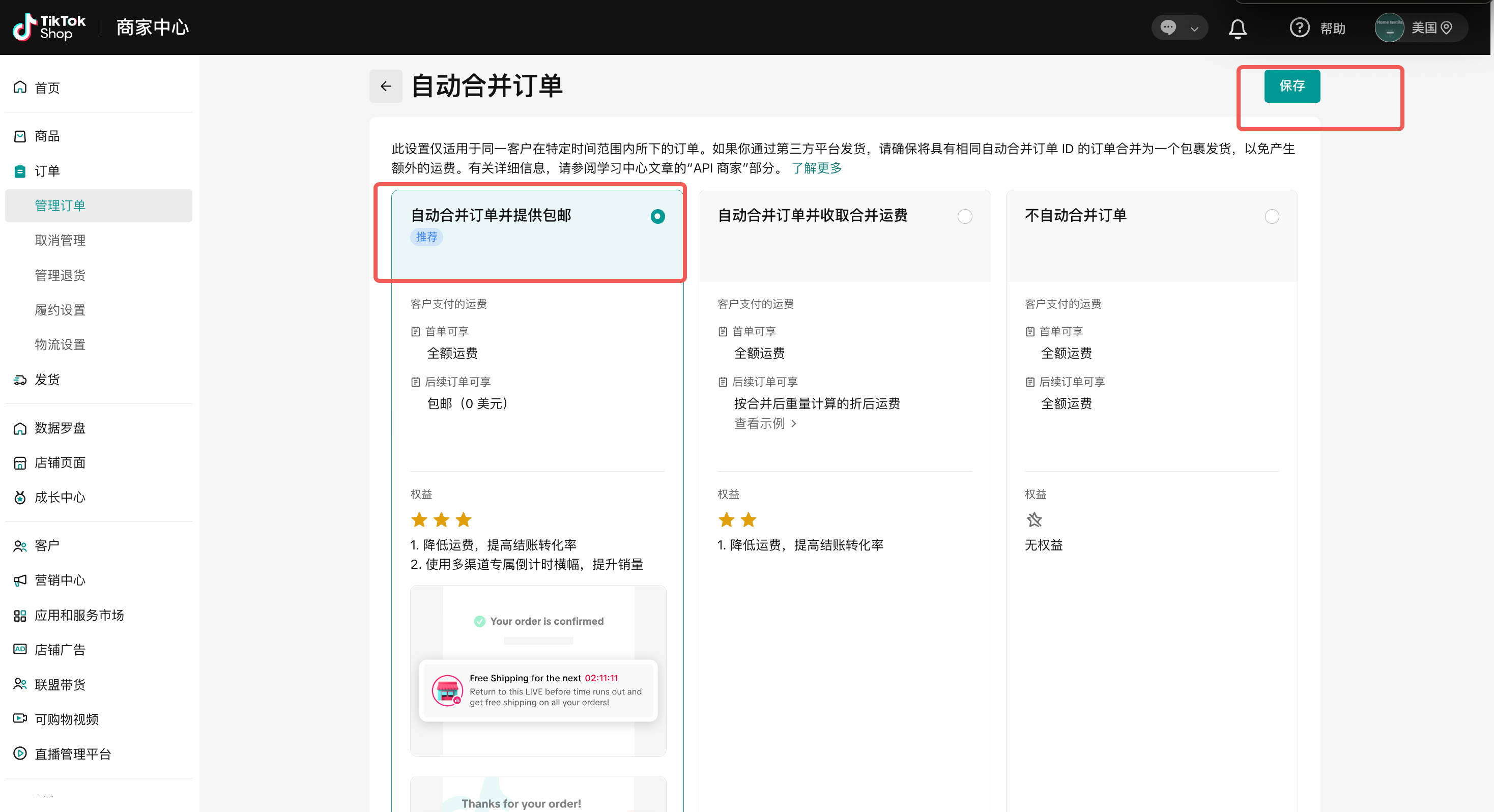Click the help question mark icon
Image resolution: width=1494 pixels, height=812 pixels.
(x=1299, y=28)
